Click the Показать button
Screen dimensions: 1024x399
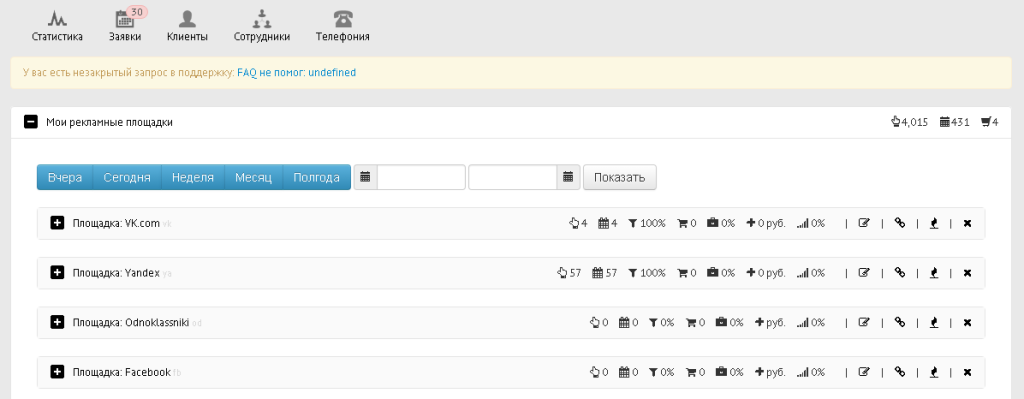pos(620,177)
